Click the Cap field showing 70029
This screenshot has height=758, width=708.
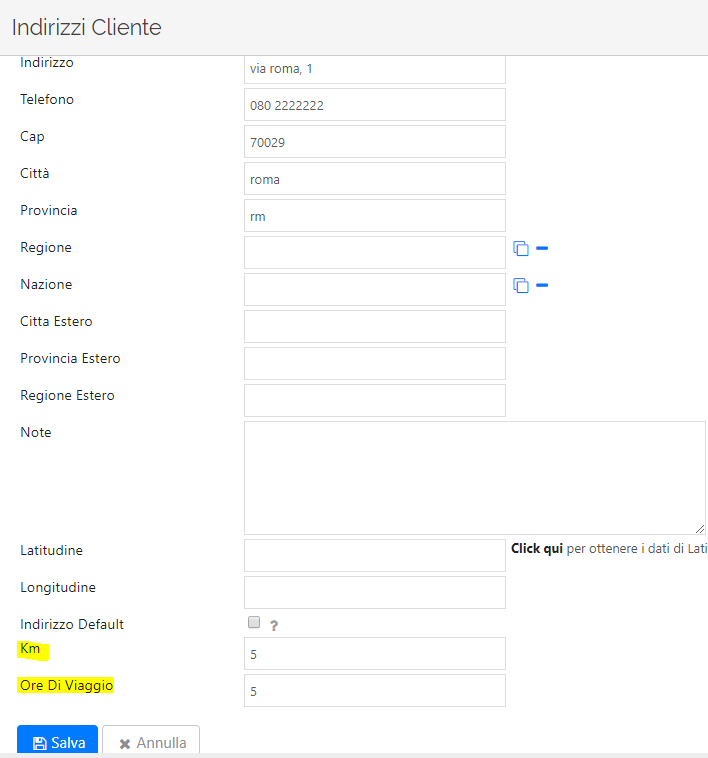[x=375, y=142]
